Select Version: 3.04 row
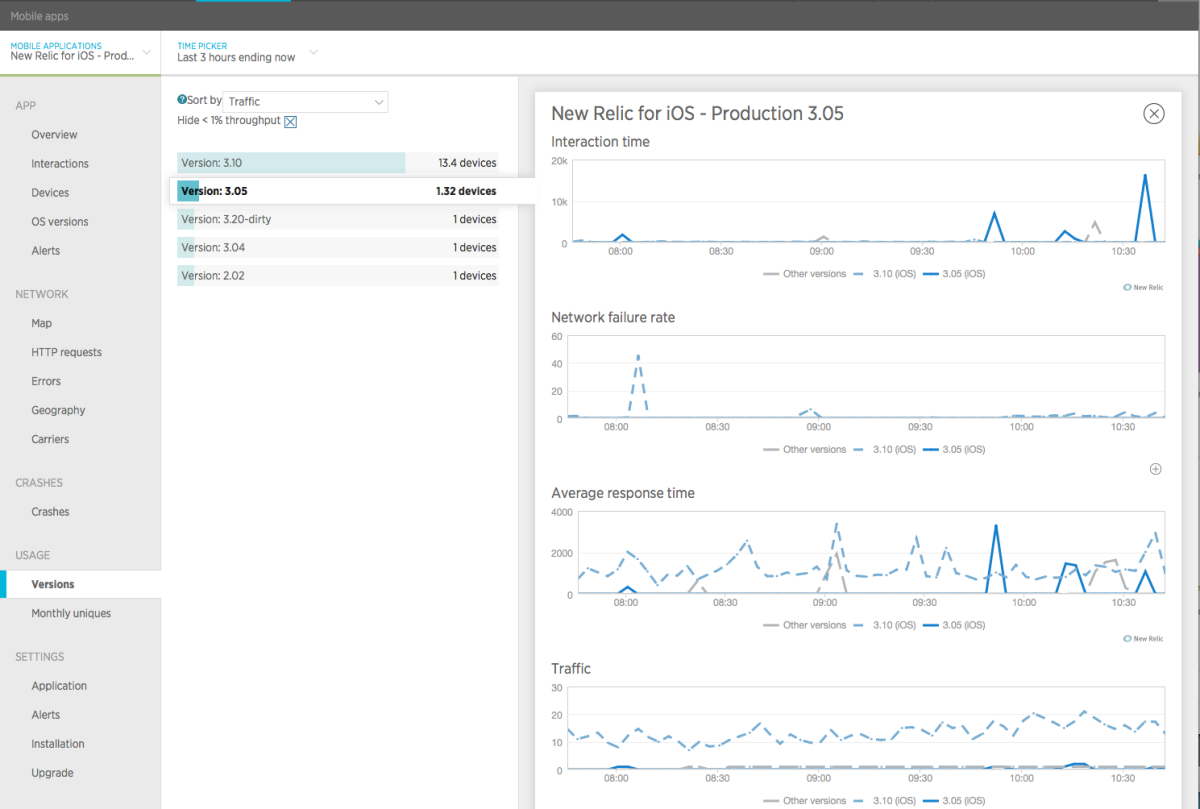The image size is (1200, 809). (338, 247)
